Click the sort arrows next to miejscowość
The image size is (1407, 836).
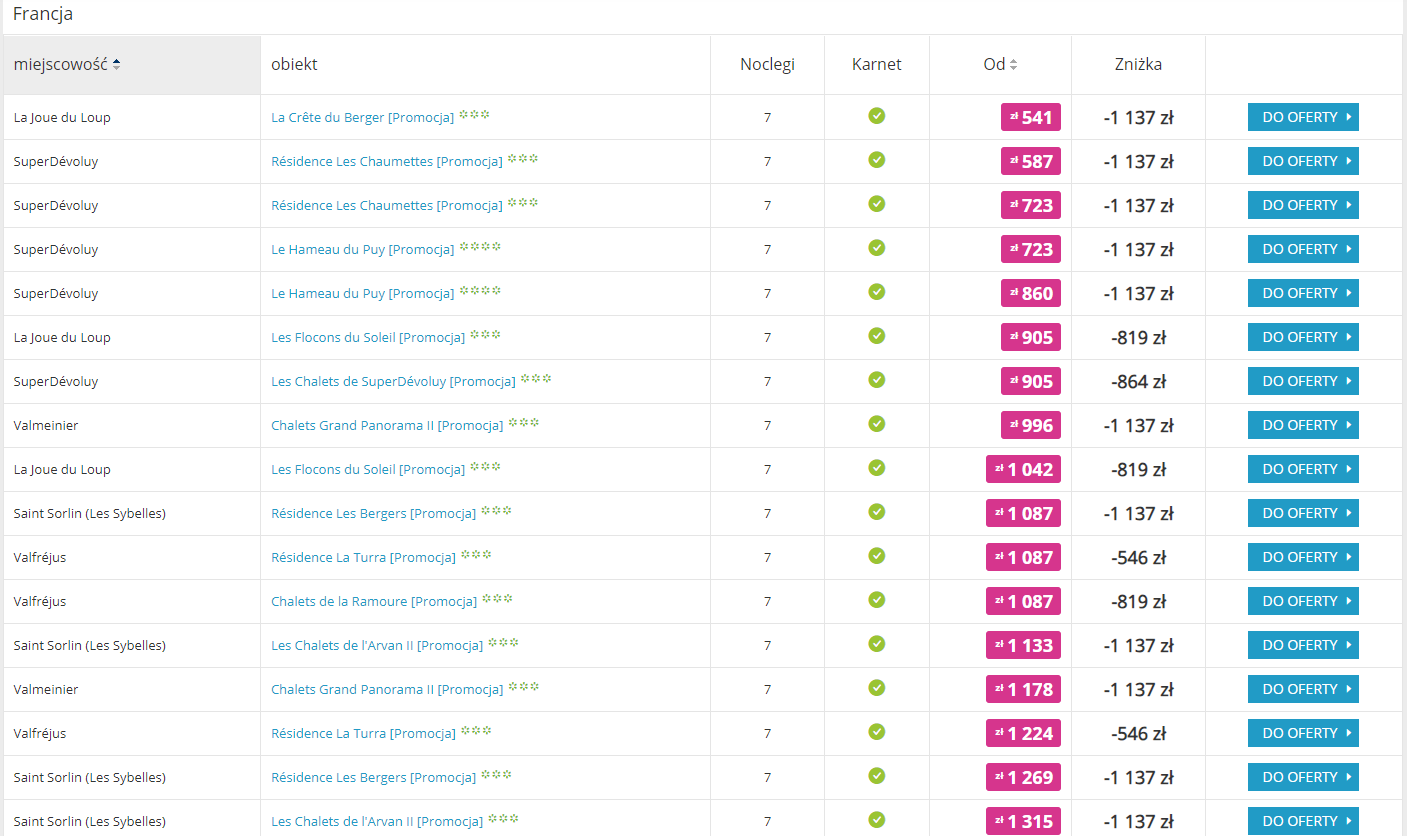tap(117, 65)
